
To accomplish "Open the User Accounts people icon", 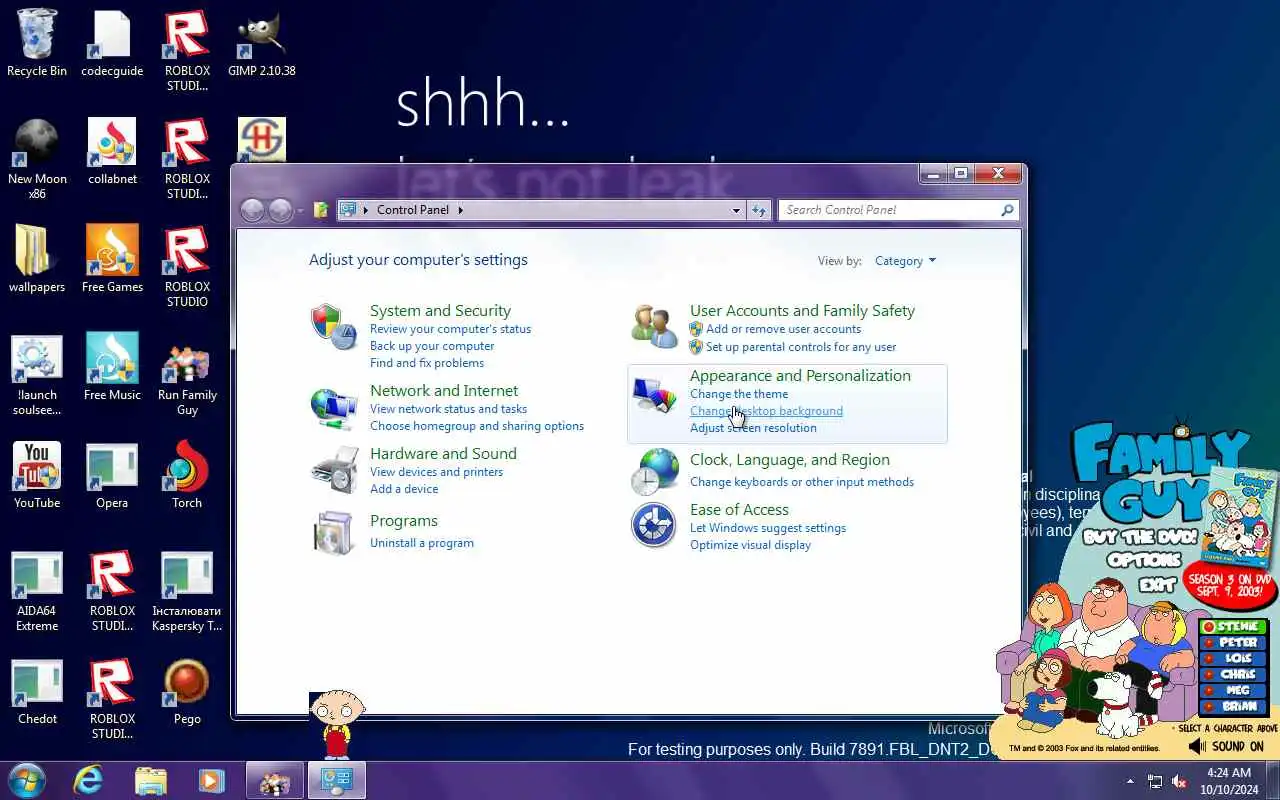I will 654,326.
